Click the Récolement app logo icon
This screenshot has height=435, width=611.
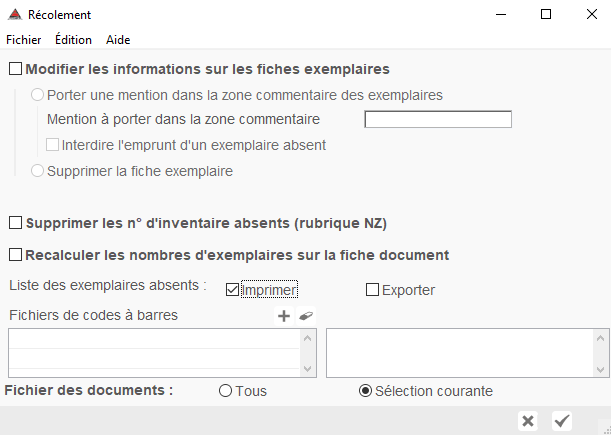click(x=15, y=15)
